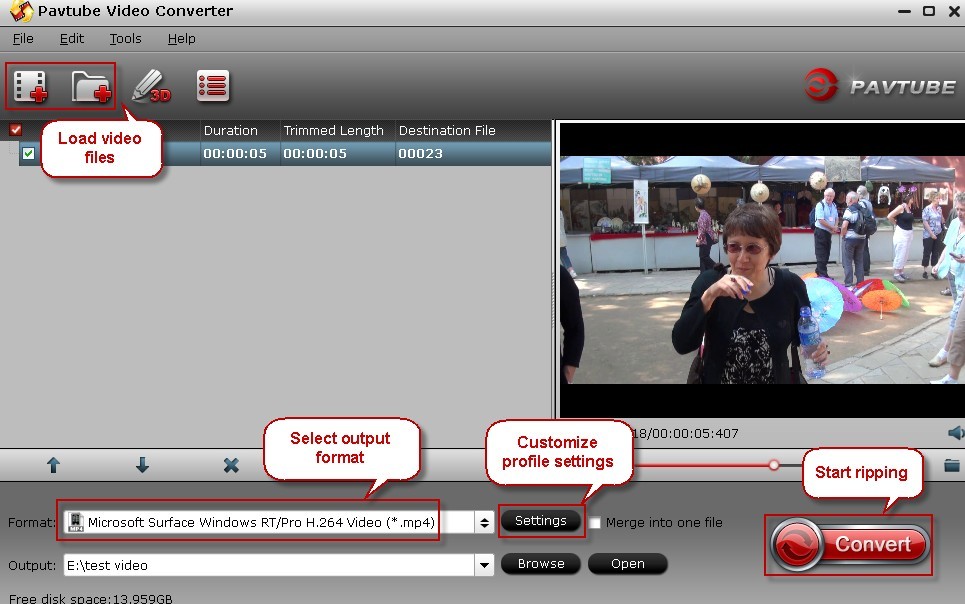965x604 pixels.
Task: Maximize the Pavtube window
Action: click(x=929, y=11)
